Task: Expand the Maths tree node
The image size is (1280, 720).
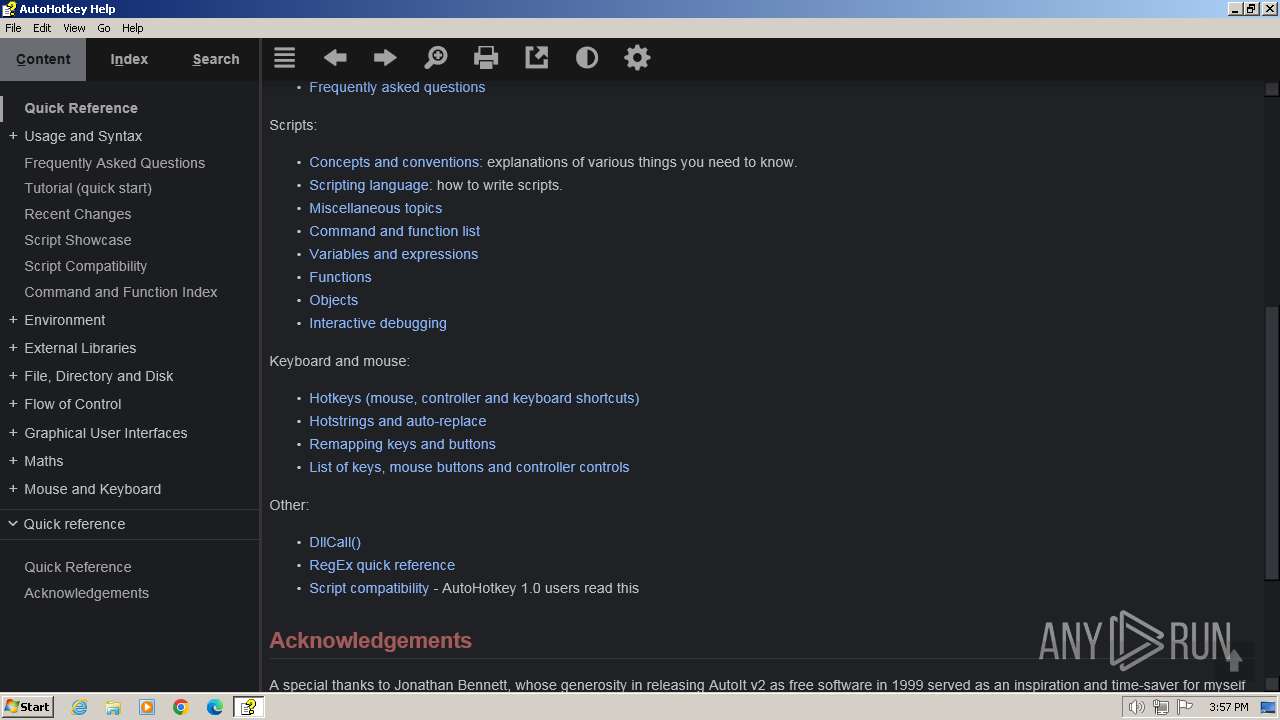Action: pyautogui.click(x=13, y=461)
